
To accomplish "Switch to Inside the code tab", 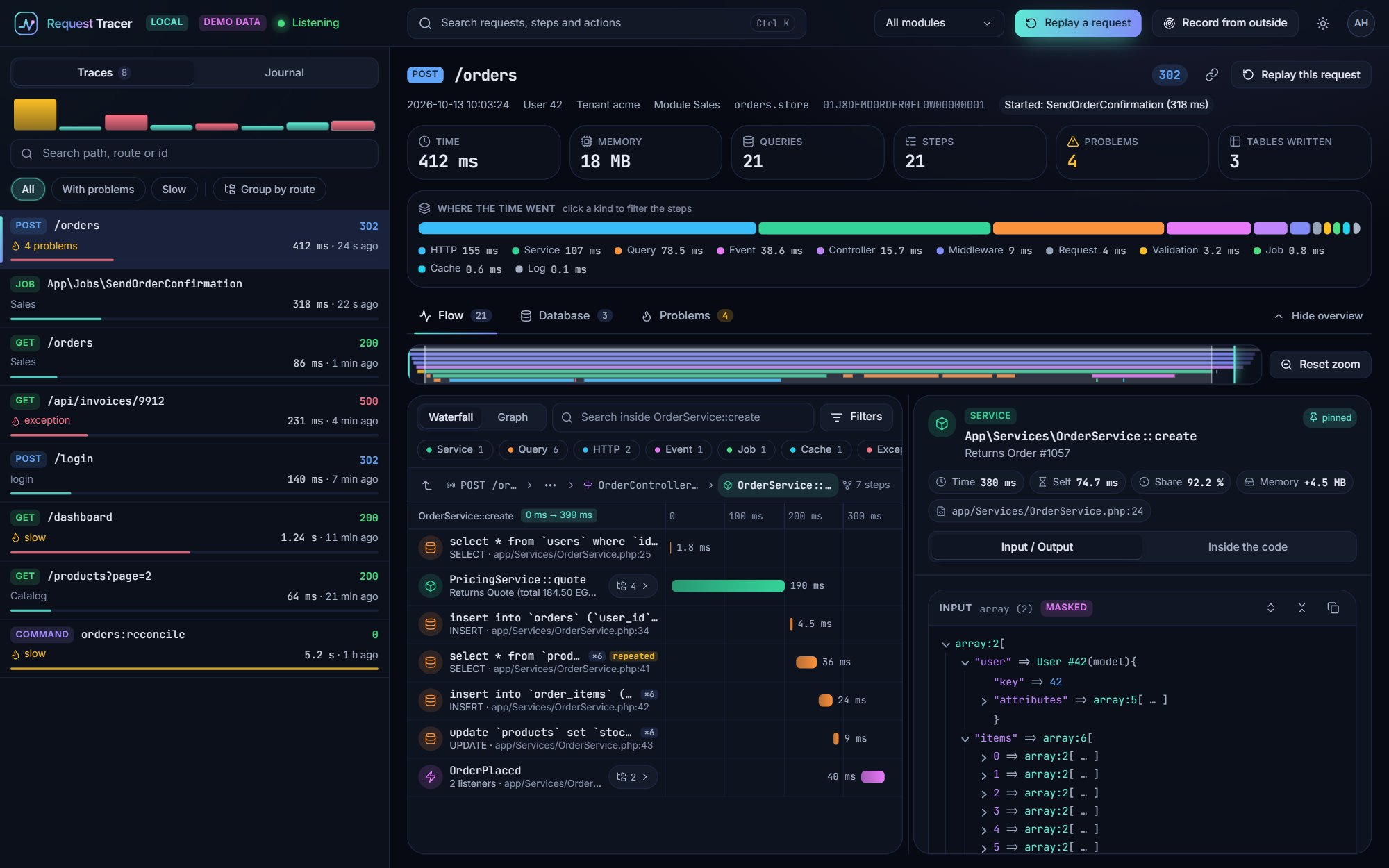I will pos(1247,547).
